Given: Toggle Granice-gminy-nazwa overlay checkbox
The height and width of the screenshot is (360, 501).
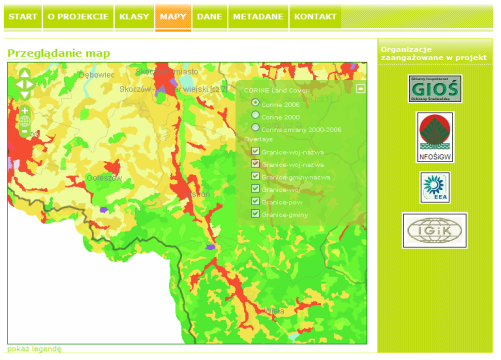Looking at the screenshot, I should click(x=255, y=176).
